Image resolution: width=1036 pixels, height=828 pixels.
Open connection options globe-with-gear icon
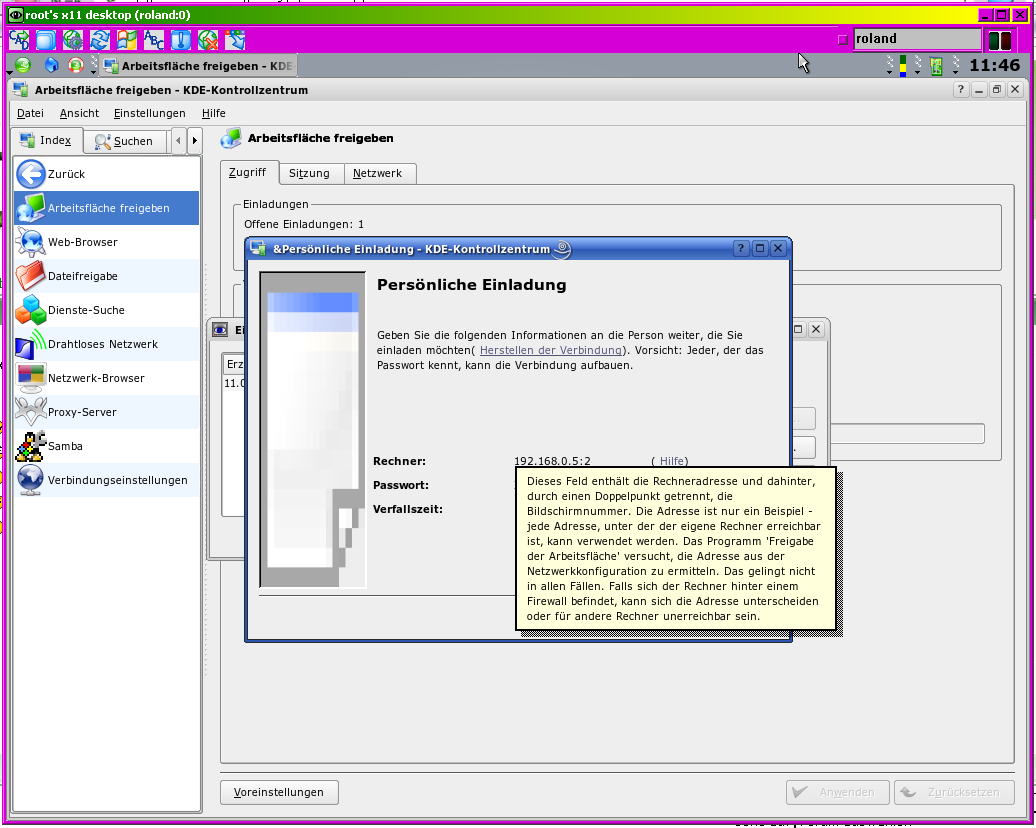[x=73, y=40]
